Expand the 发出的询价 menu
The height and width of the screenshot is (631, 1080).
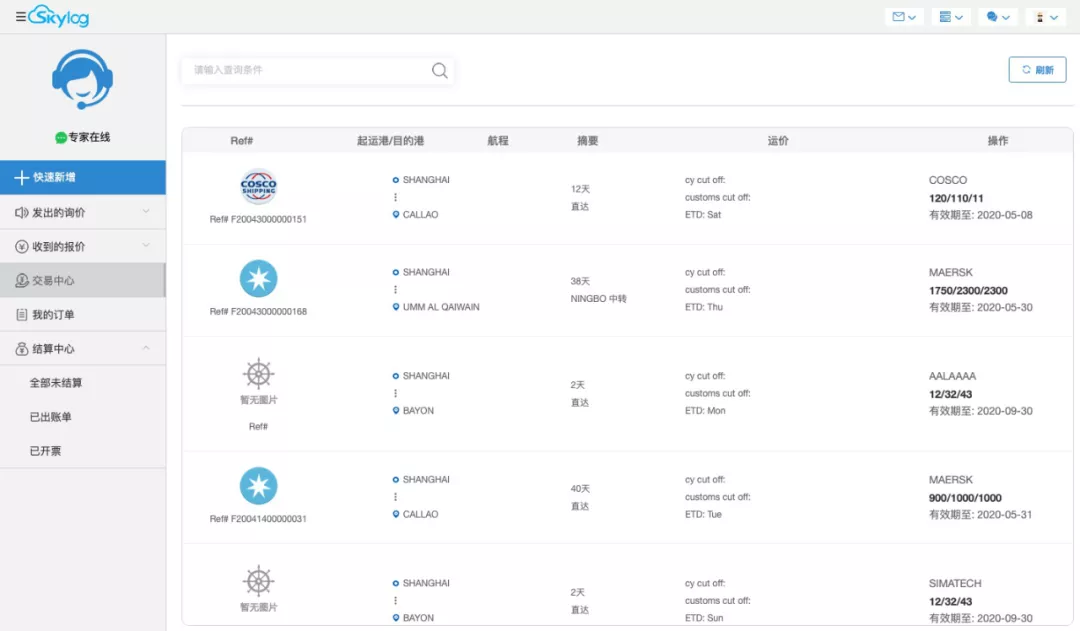(x=83, y=212)
